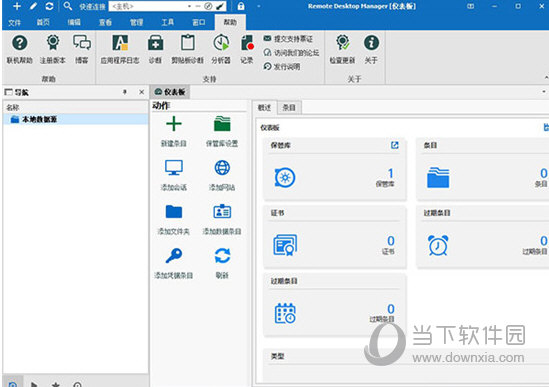549x387 pixels.
Task: Expand dropdown arrow next to lock icon
Action: coord(259,6)
